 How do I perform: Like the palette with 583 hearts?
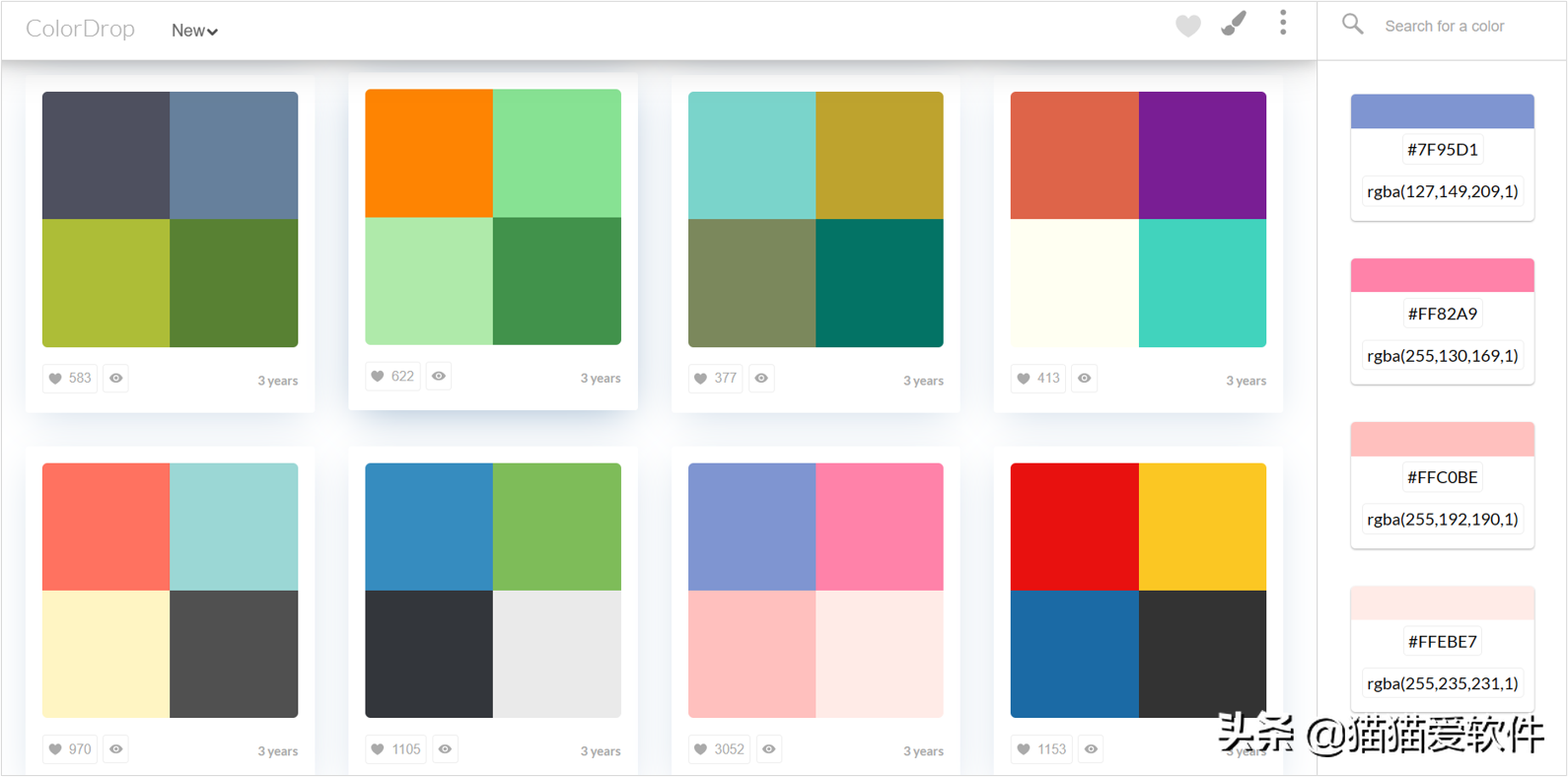point(69,379)
